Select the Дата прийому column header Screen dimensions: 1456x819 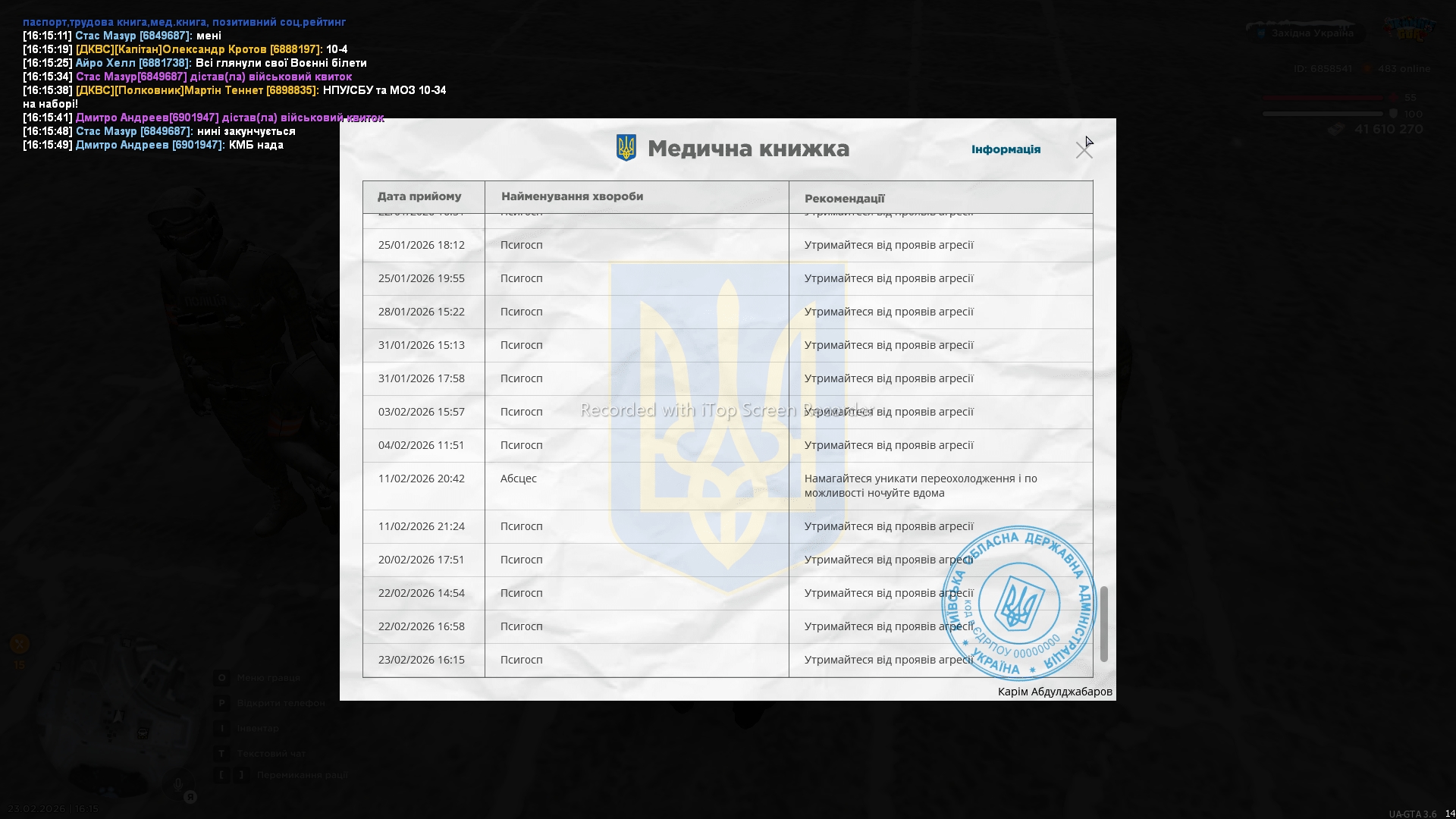(419, 196)
